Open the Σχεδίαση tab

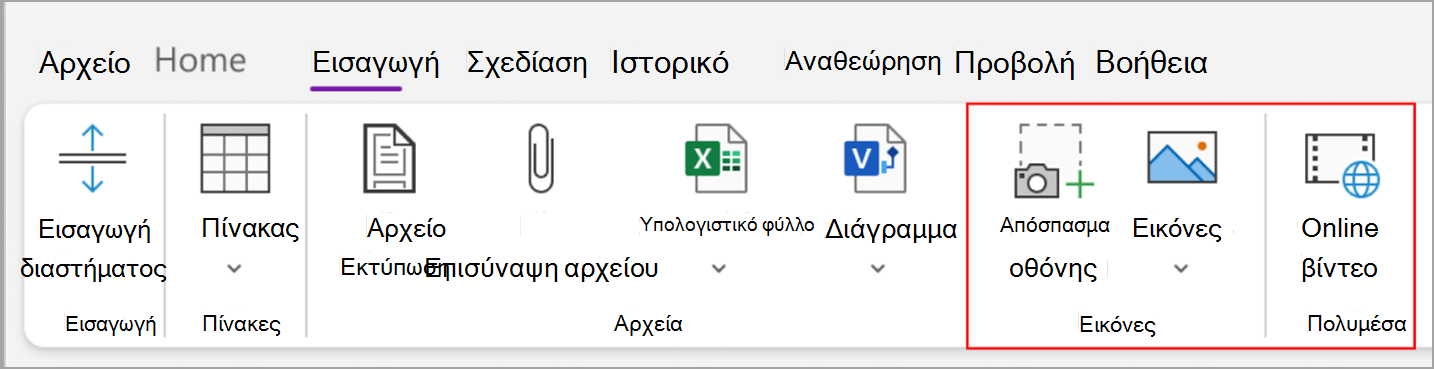527,64
